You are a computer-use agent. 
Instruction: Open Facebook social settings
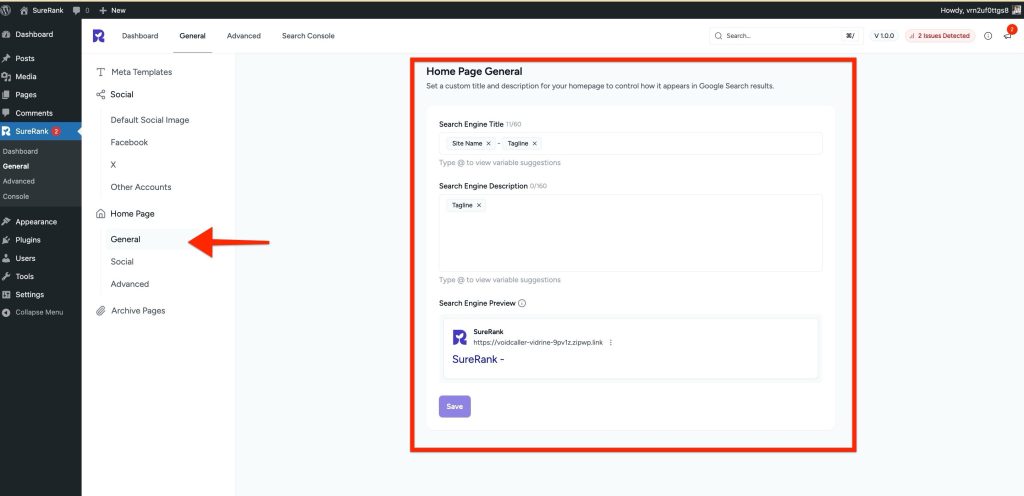(x=129, y=142)
